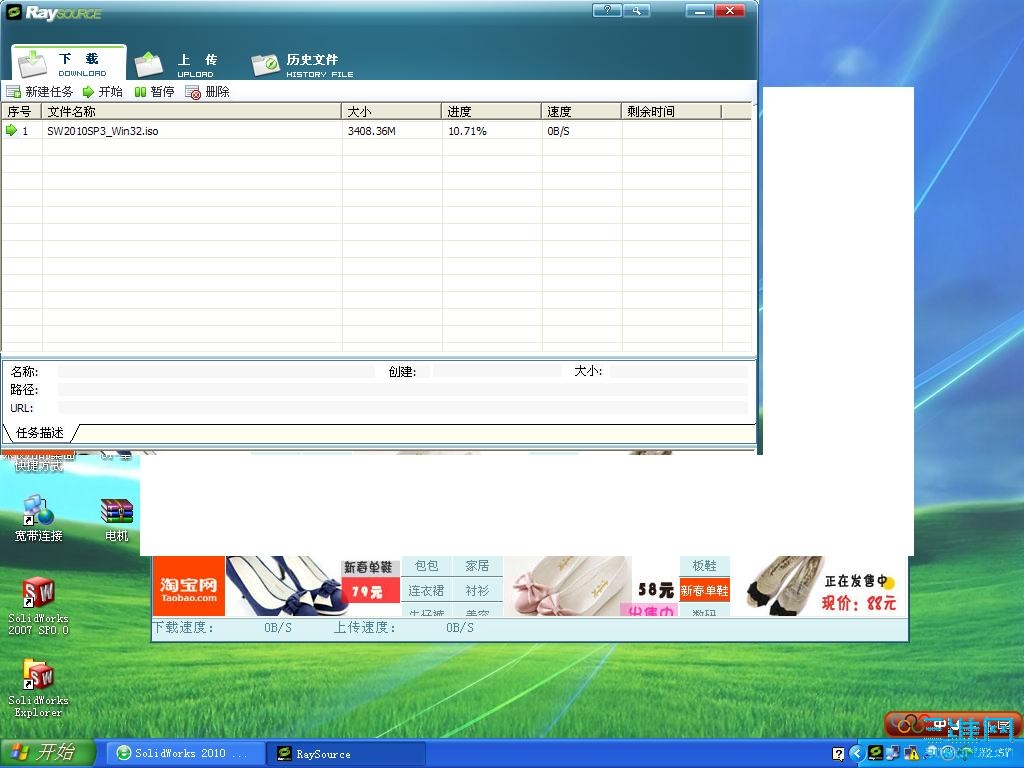The image size is (1024, 768).
Task: Open the SolidWorks Explorer desktop icon
Action: point(38,689)
